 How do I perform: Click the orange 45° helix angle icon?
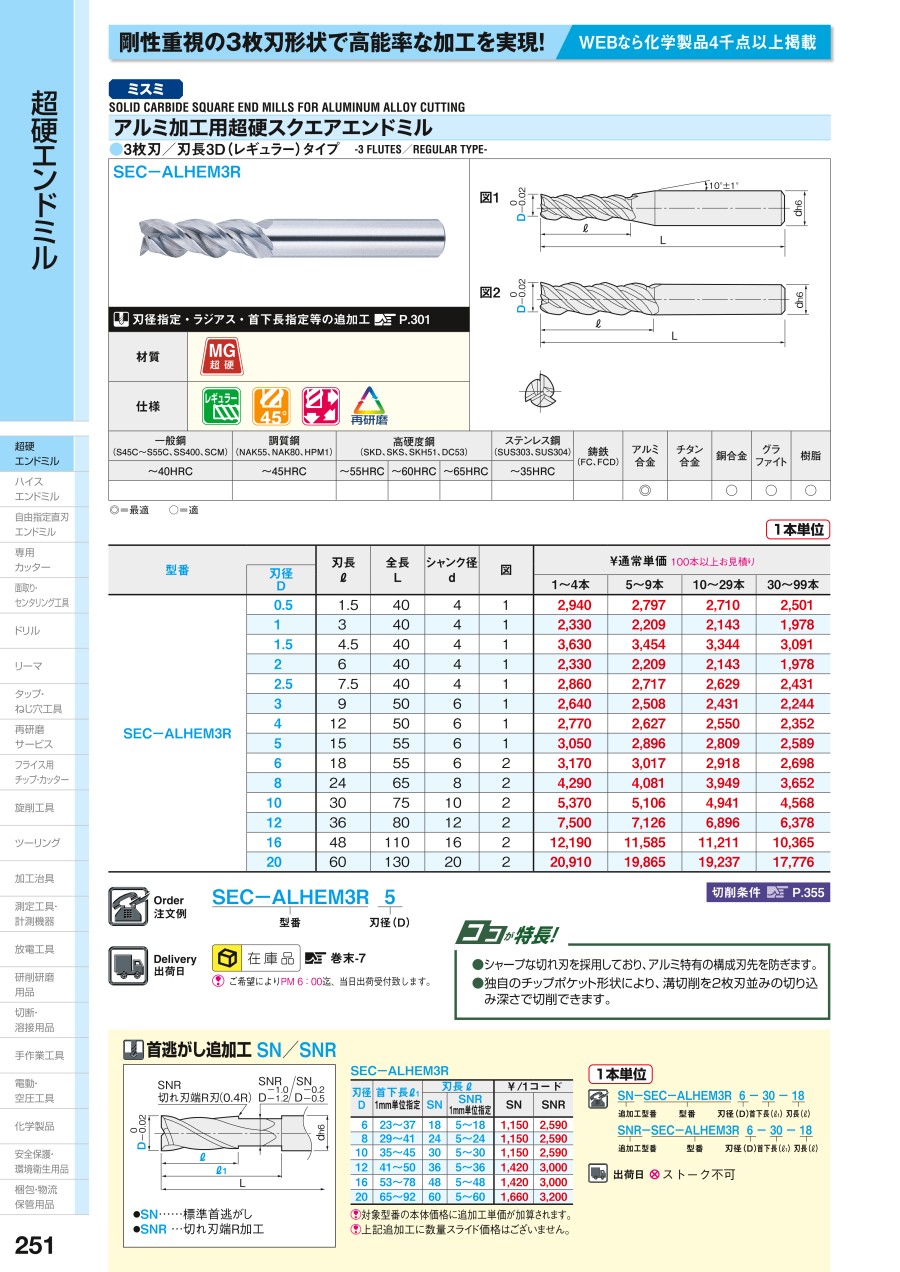click(270, 406)
